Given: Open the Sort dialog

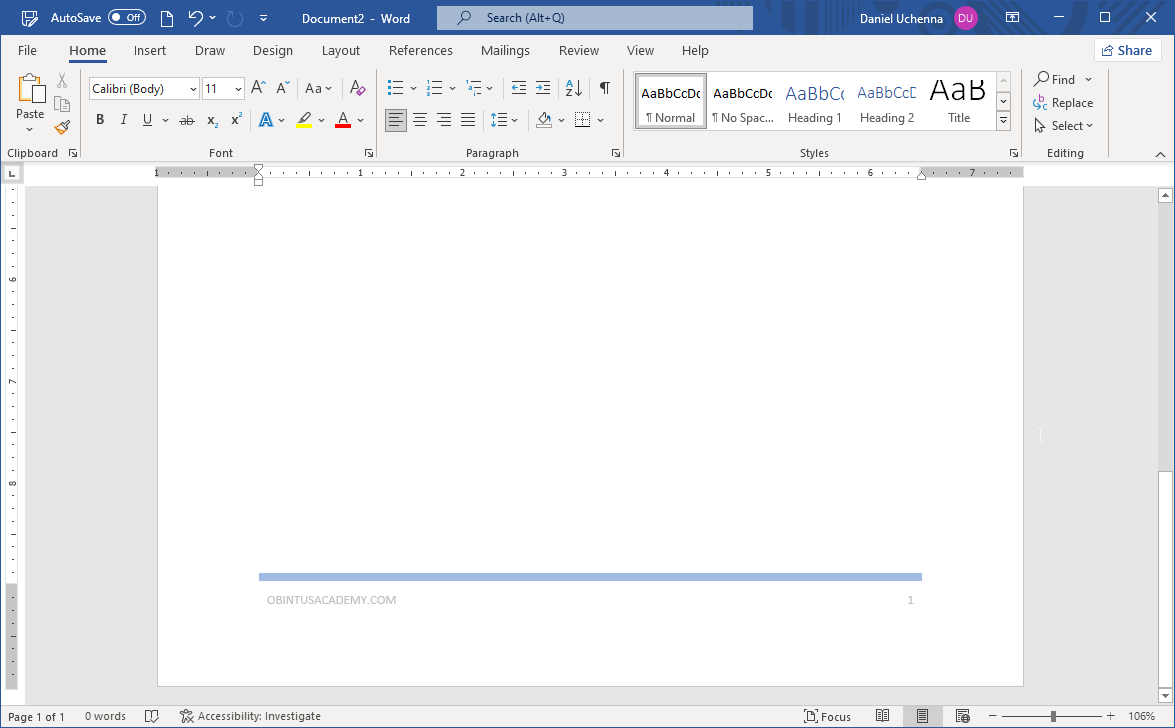Looking at the screenshot, I should point(571,88).
